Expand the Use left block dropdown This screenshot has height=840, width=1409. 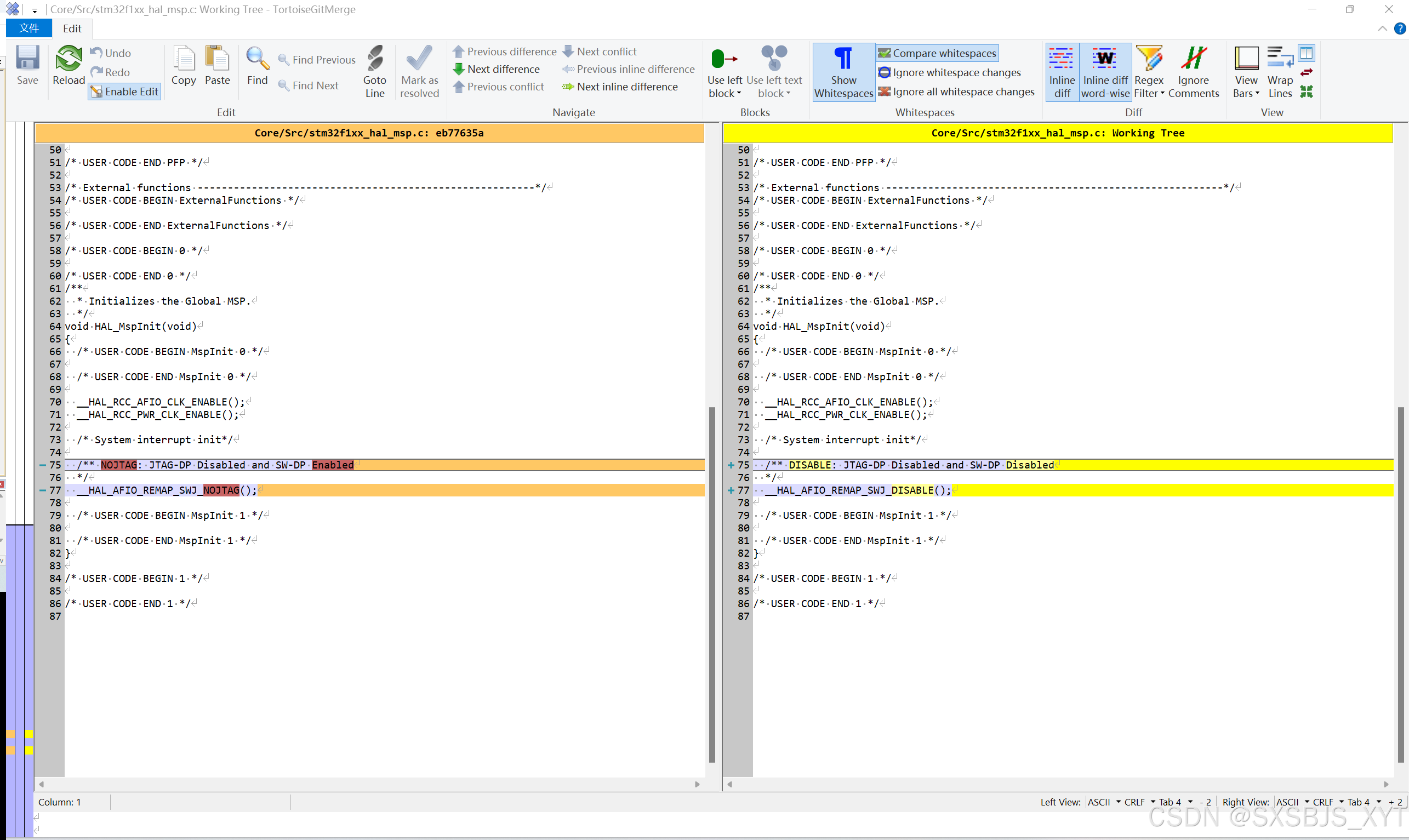click(724, 93)
